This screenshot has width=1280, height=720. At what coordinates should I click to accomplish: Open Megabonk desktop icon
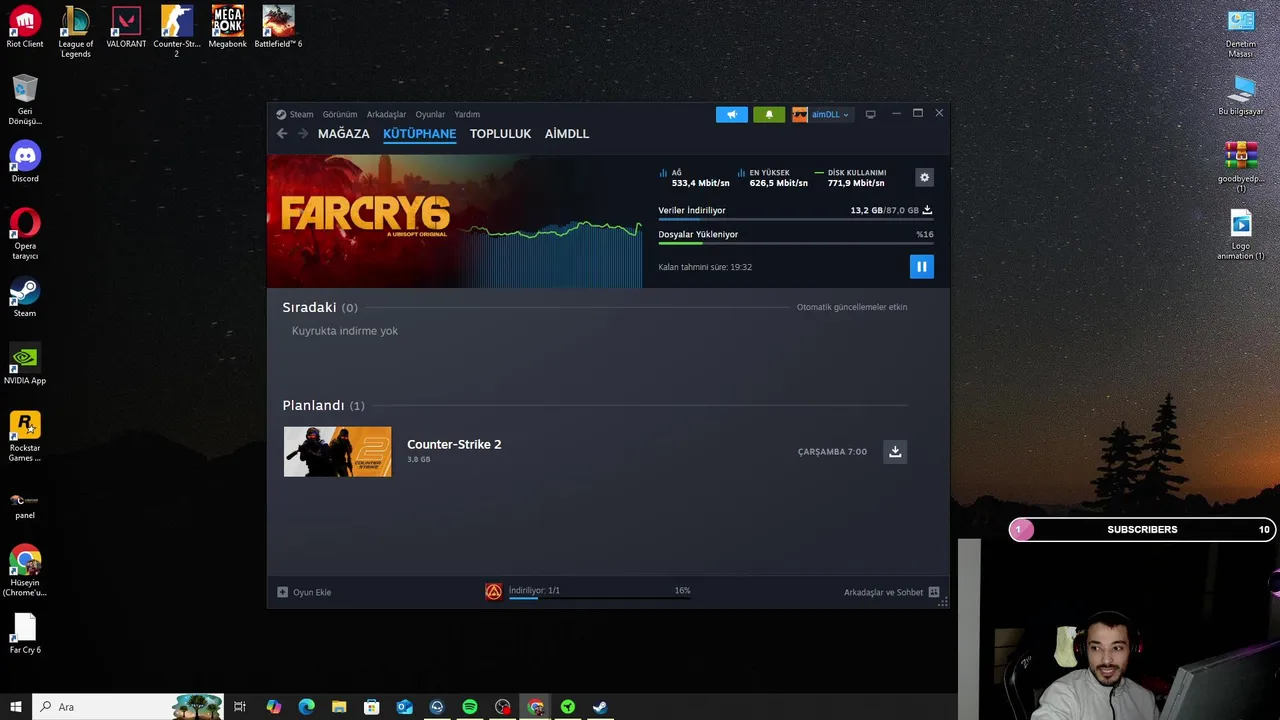coord(228,28)
